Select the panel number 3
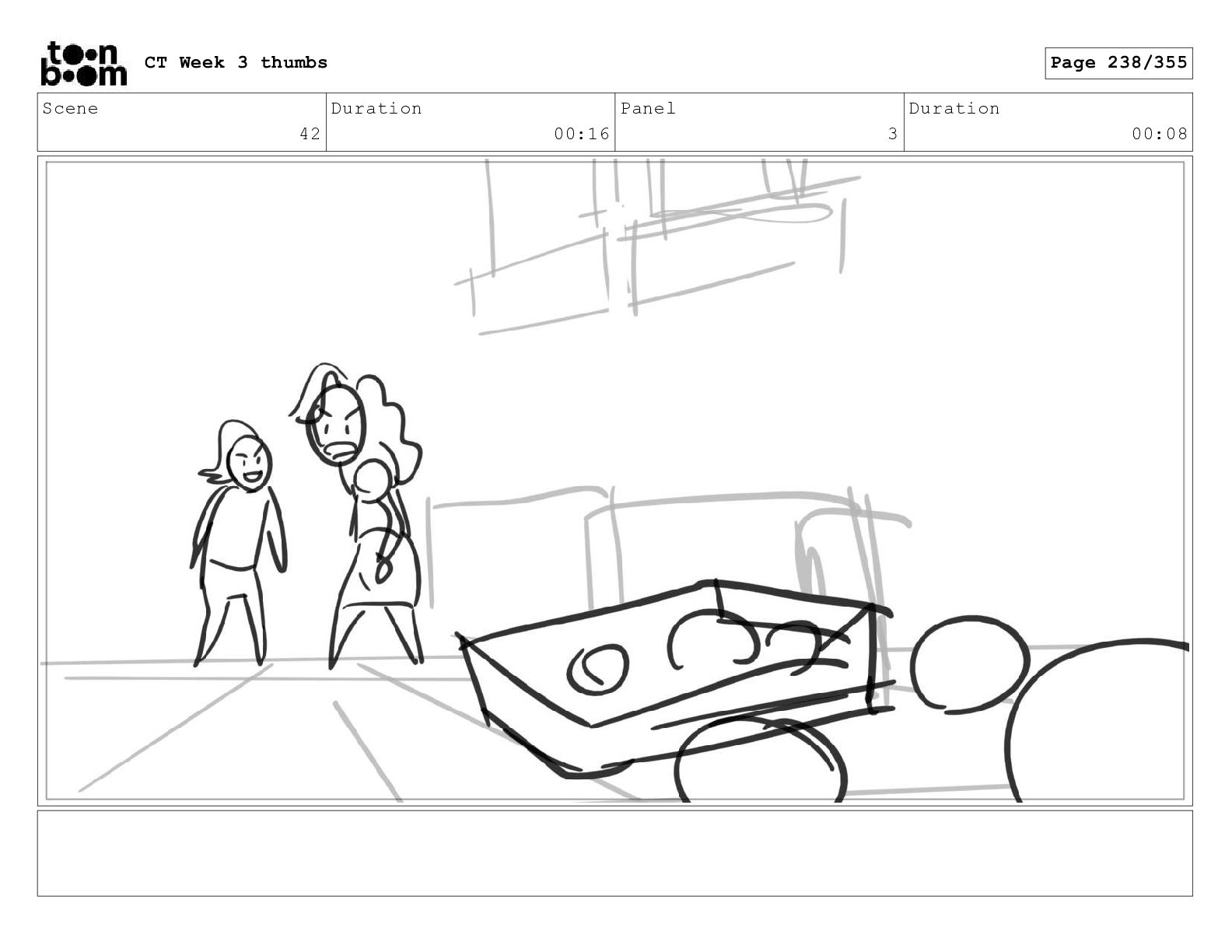The width and height of the screenshot is (1232, 952). pos(893,134)
